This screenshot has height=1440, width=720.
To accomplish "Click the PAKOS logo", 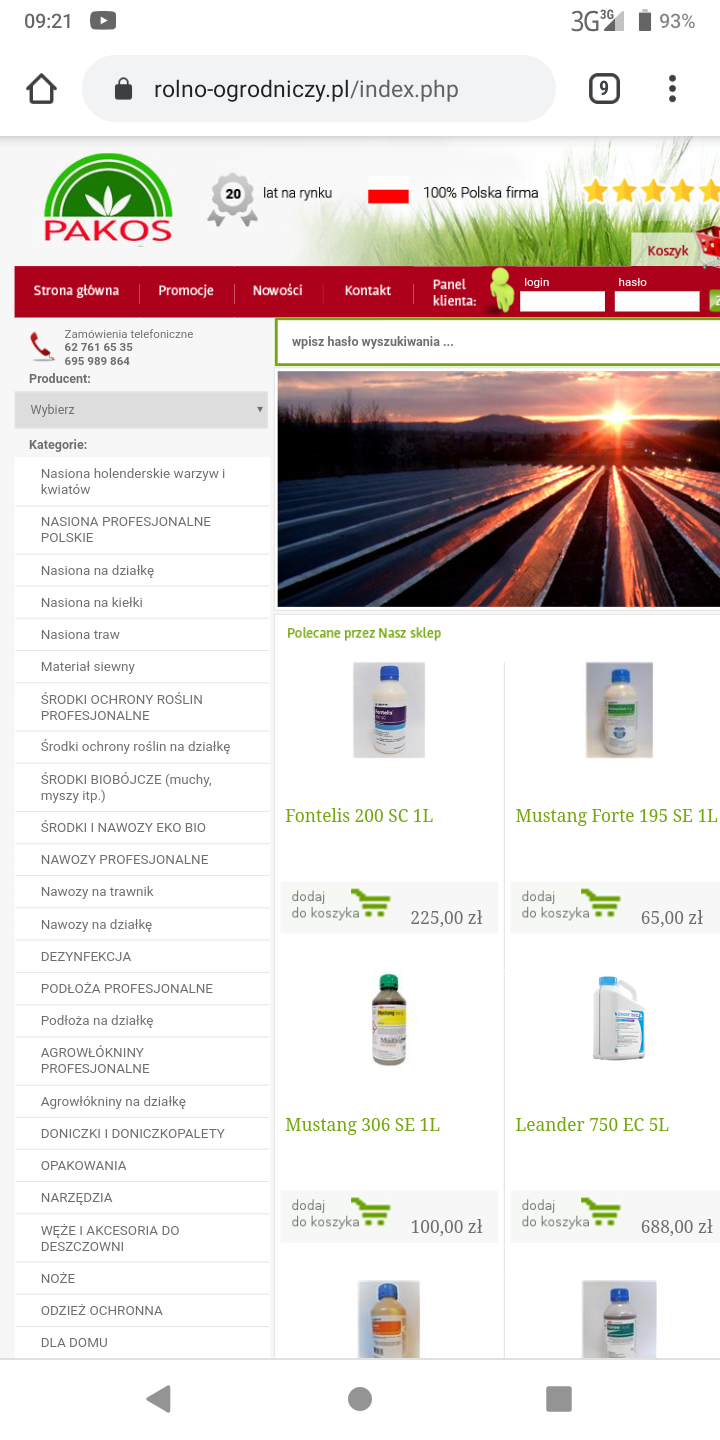I will [x=108, y=199].
